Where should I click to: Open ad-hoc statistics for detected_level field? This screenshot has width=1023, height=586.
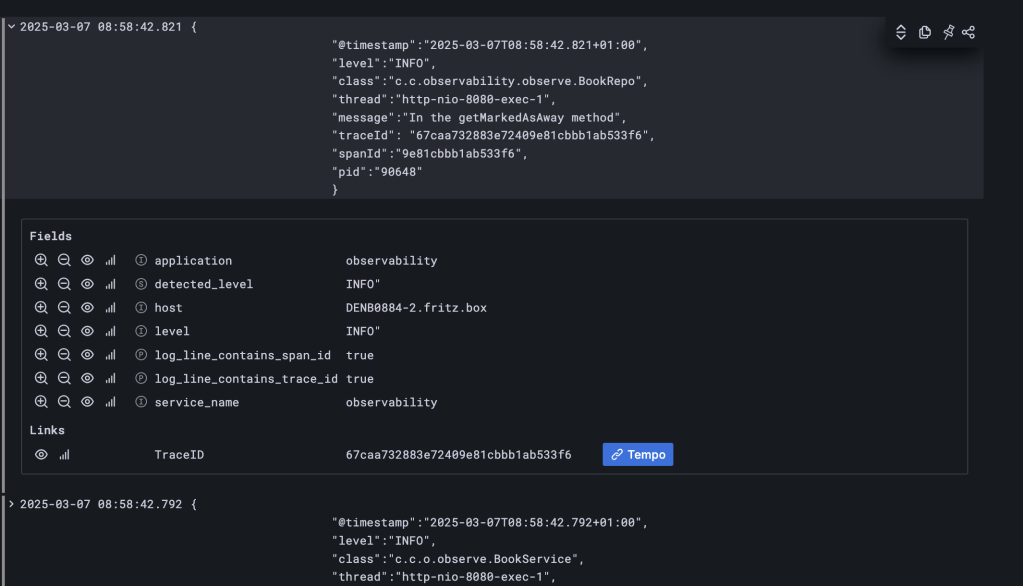point(111,284)
